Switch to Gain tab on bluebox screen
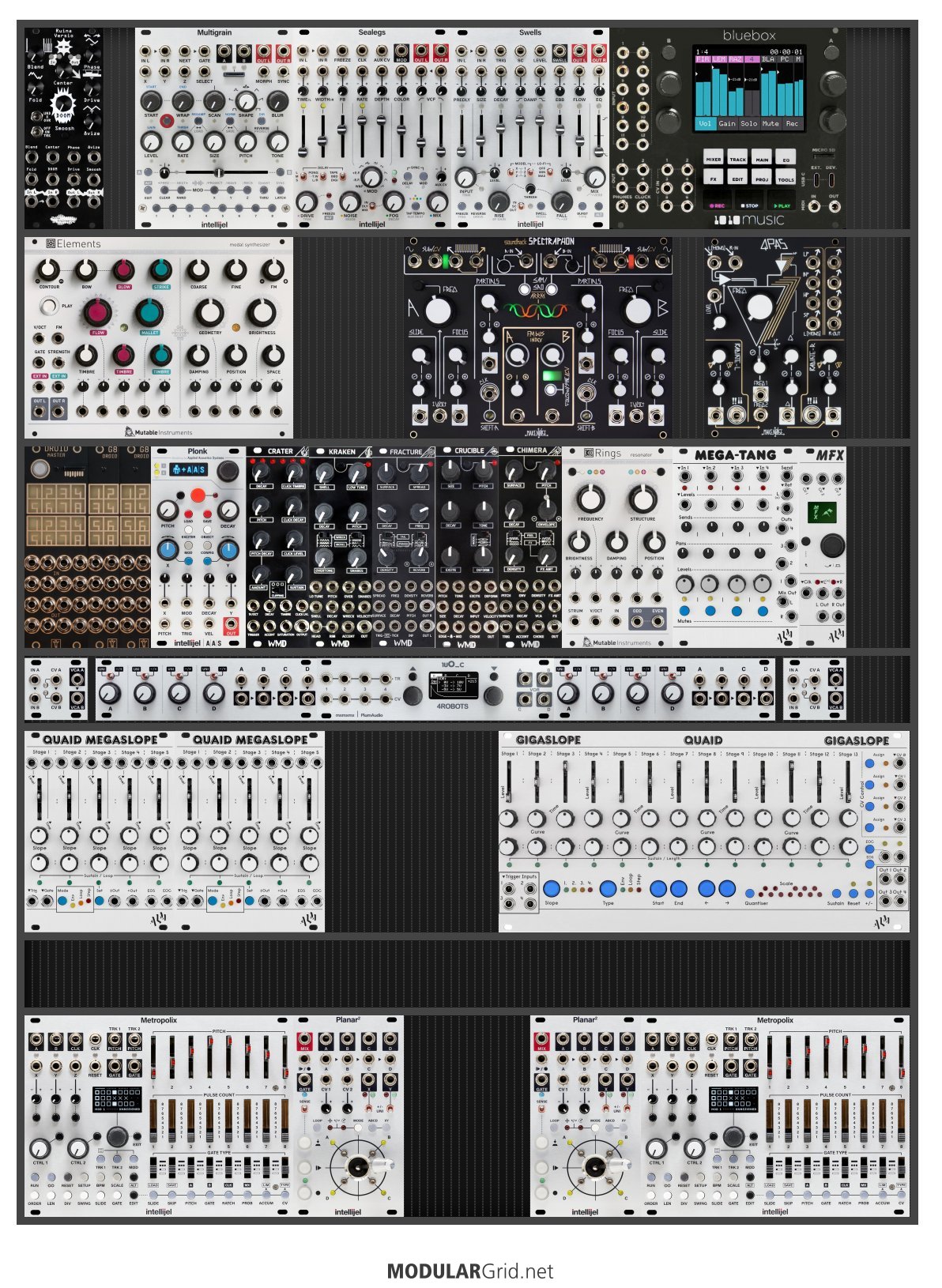Image resolution: width=942 pixels, height=1288 pixels. point(727,123)
